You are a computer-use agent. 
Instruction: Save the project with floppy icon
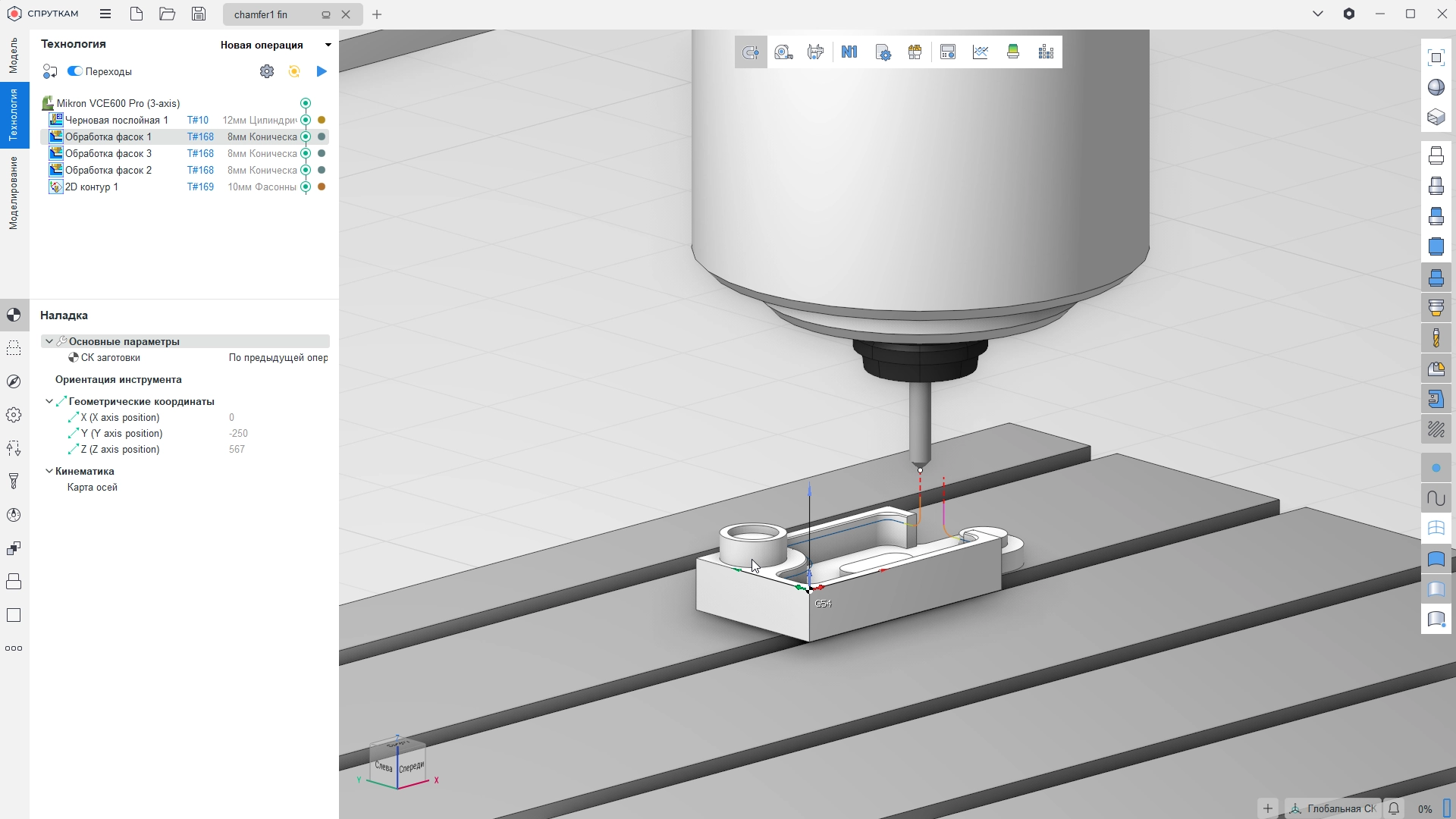tap(199, 14)
